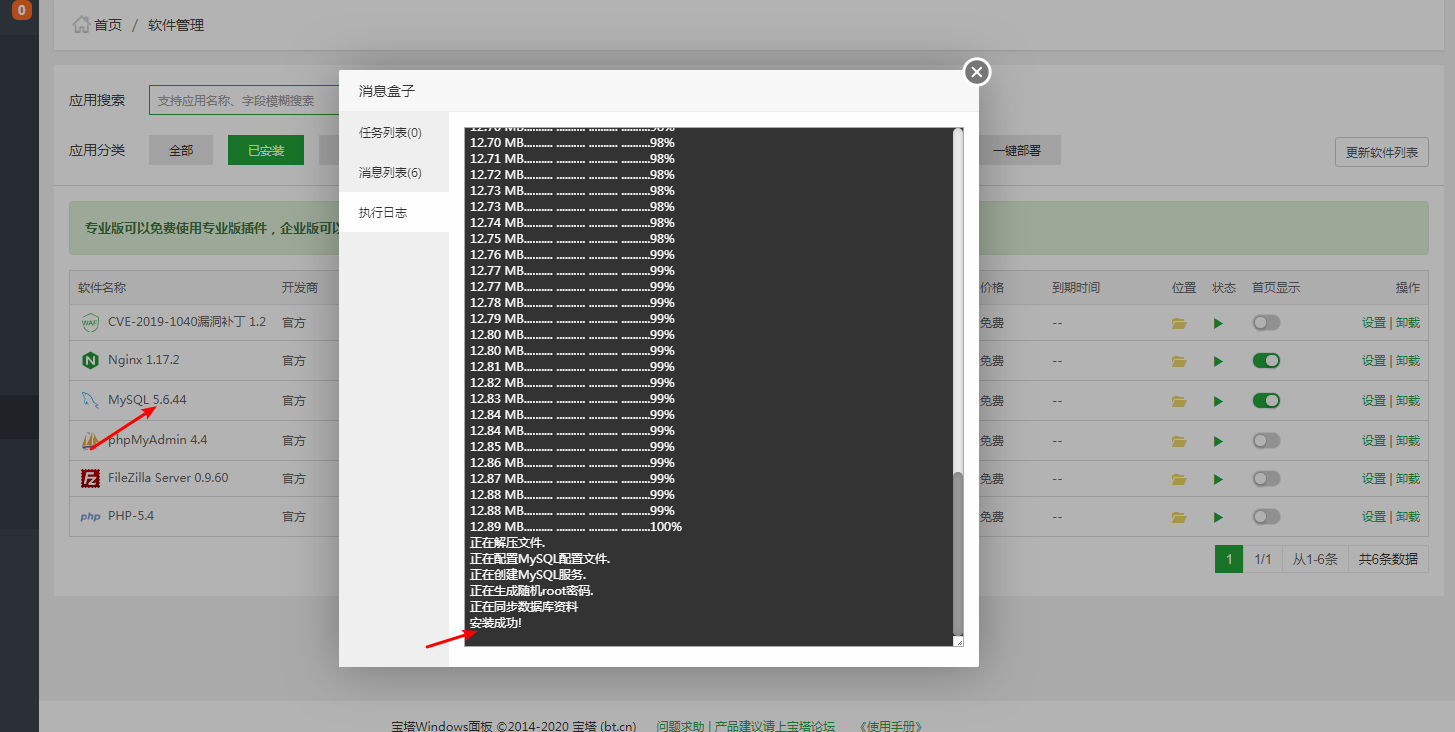Click the PHP-5.4 php icon
The image size is (1455, 732).
(90, 517)
